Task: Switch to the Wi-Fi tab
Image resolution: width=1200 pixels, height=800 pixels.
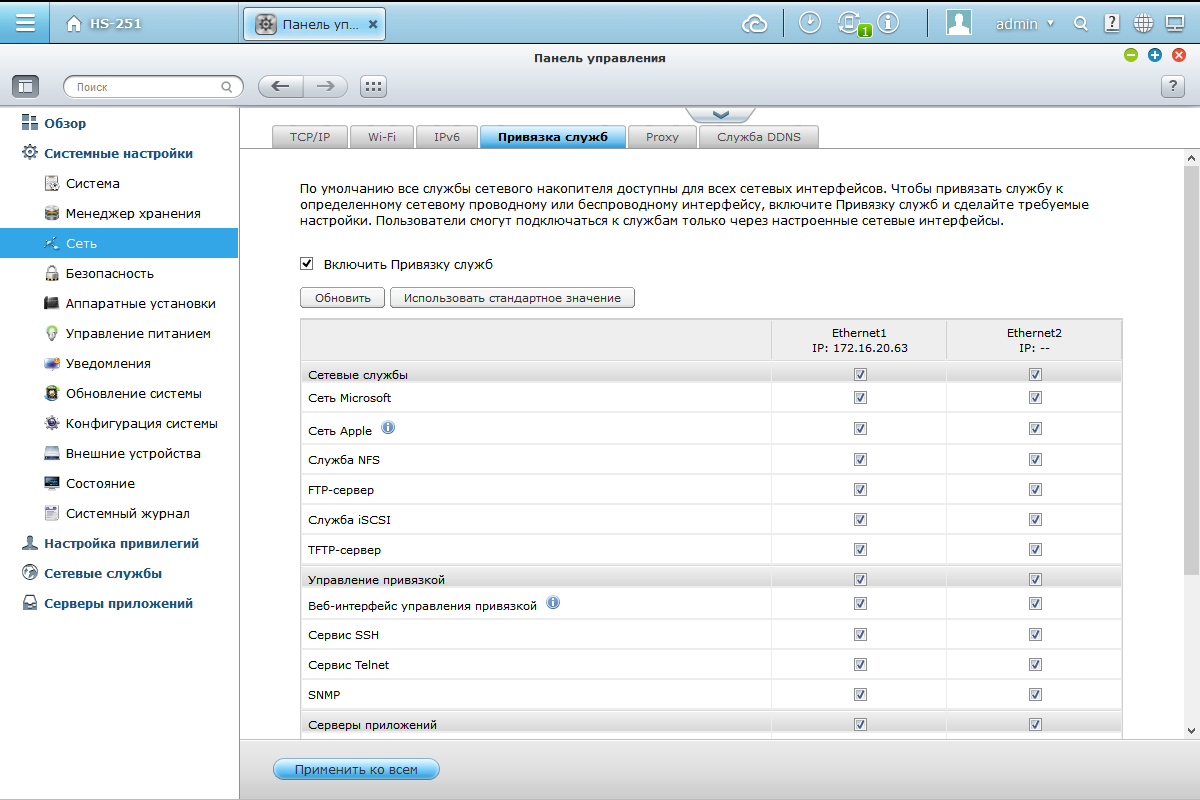Action: [381, 137]
